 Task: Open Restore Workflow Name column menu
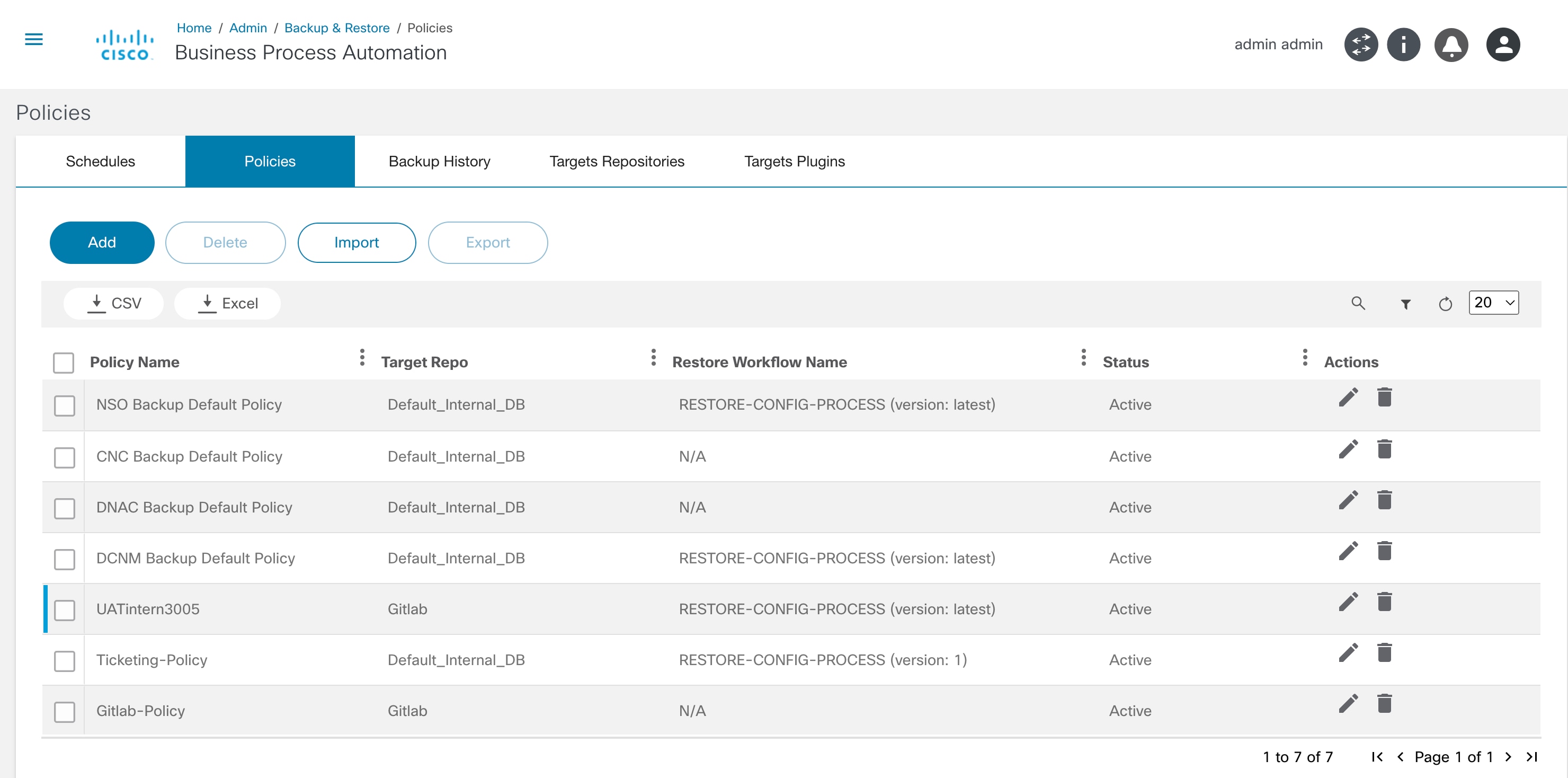(x=1083, y=358)
